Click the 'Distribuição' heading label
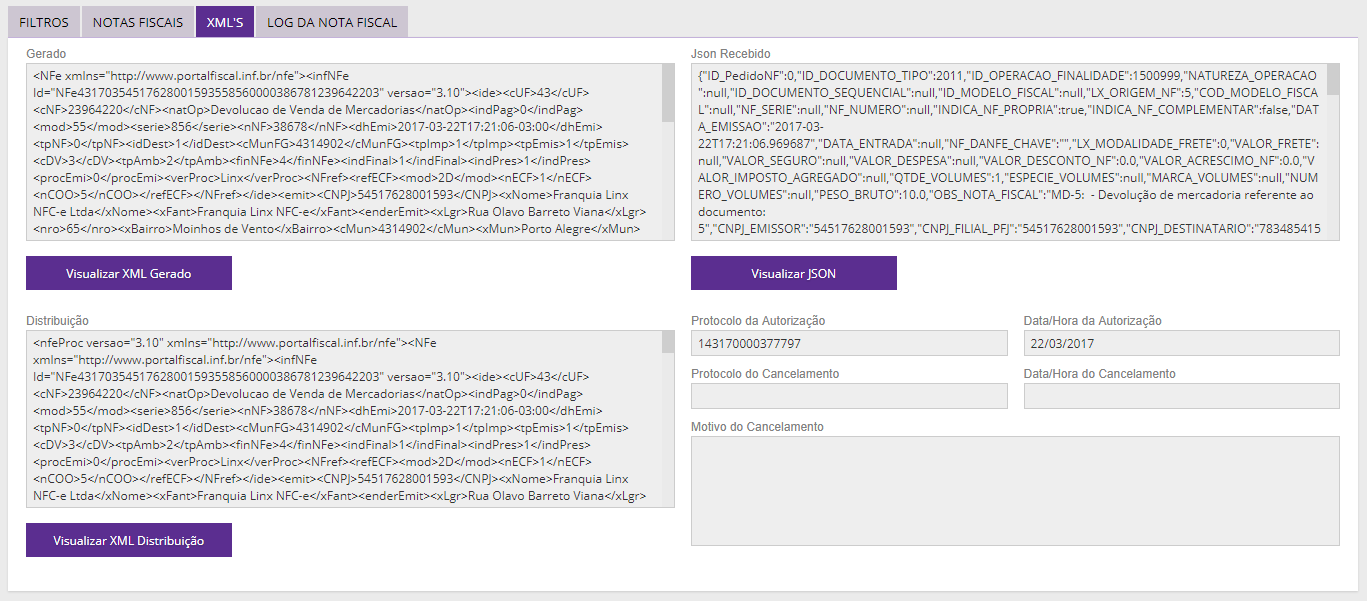Image resolution: width=1367 pixels, height=601 pixels. tap(58, 320)
